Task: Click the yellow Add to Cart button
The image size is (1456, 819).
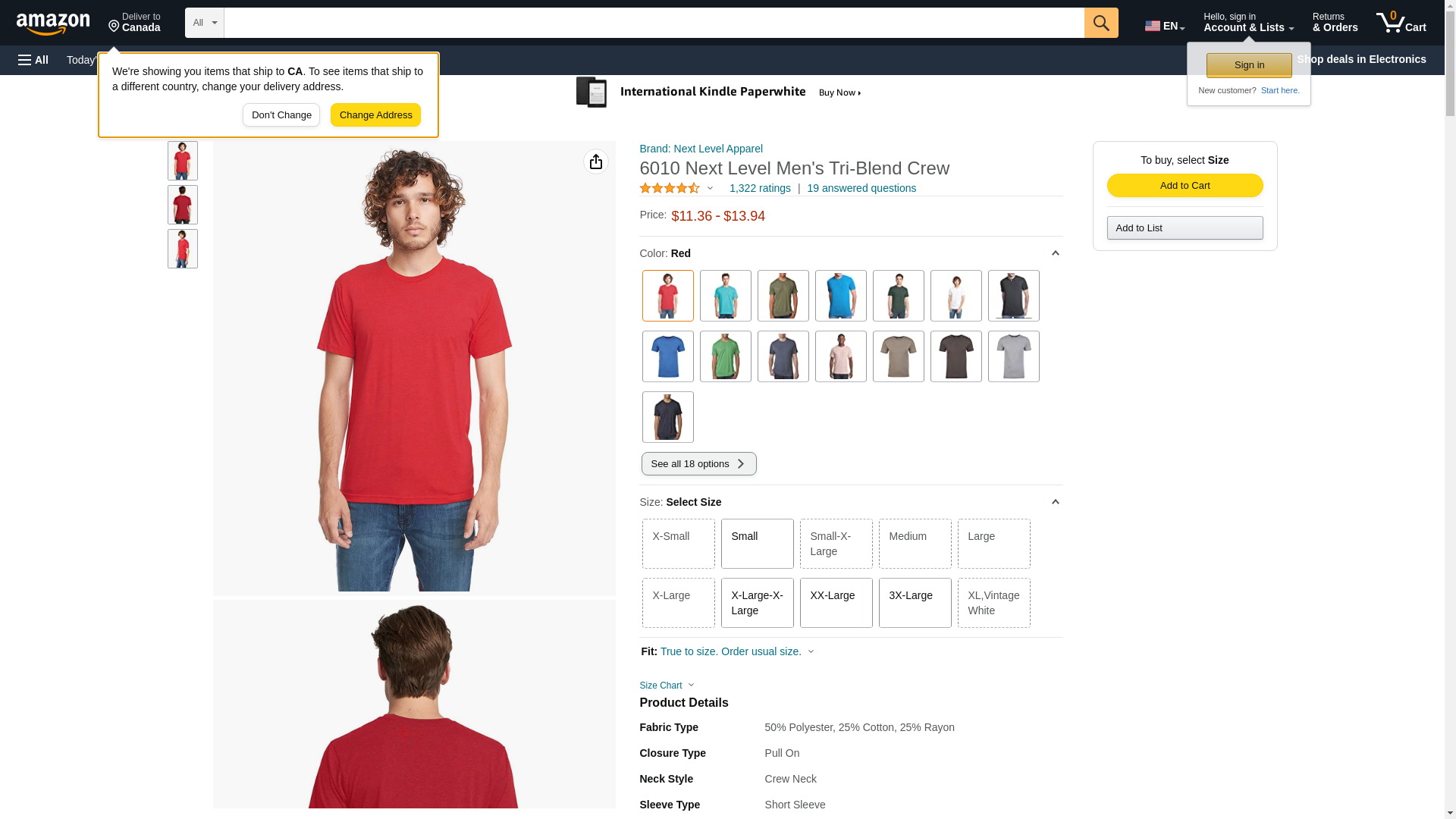Action: click(1185, 186)
